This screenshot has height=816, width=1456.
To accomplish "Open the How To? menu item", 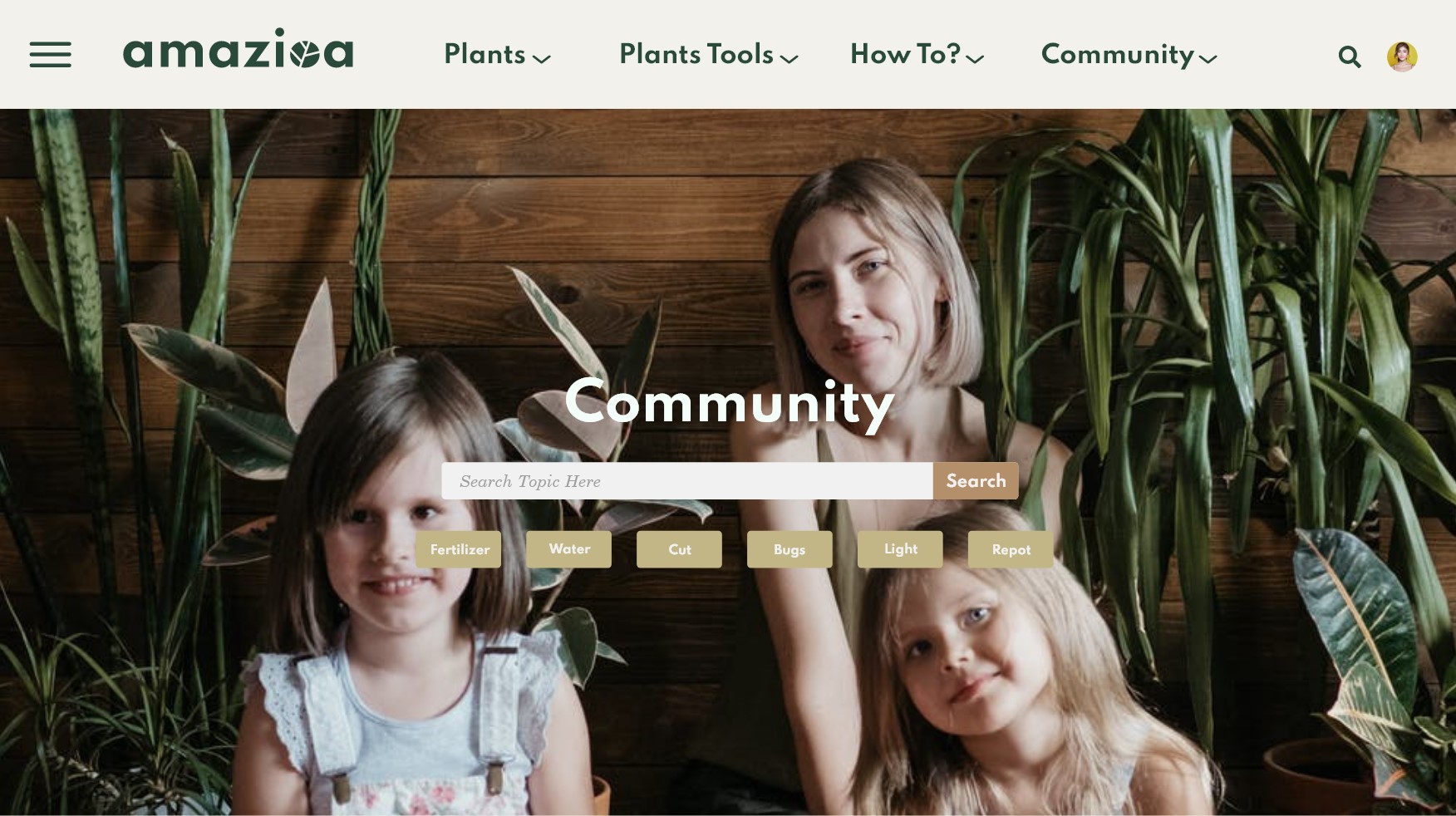I will (905, 55).
